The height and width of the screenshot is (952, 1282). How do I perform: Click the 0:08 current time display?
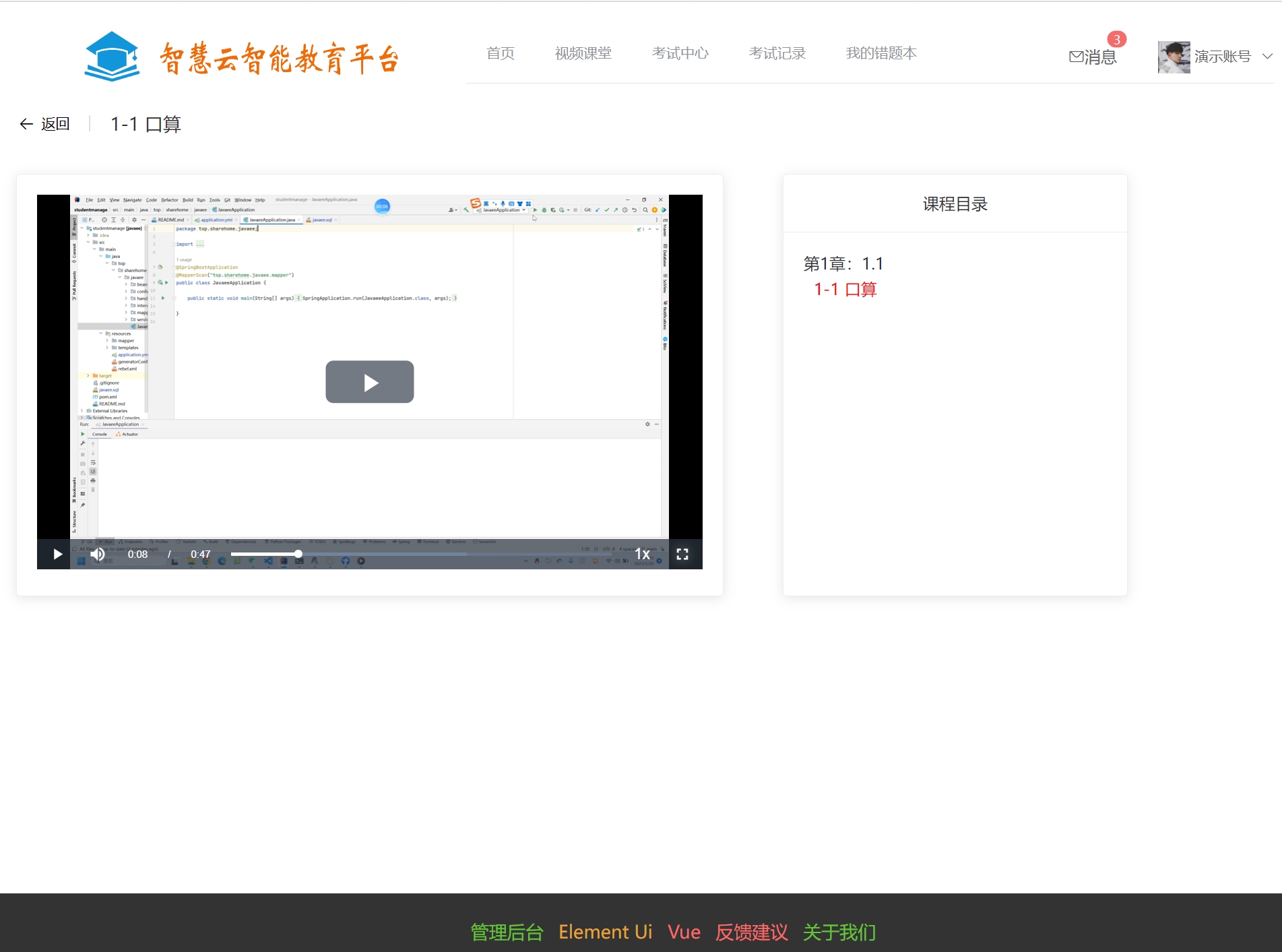(137, 554)
